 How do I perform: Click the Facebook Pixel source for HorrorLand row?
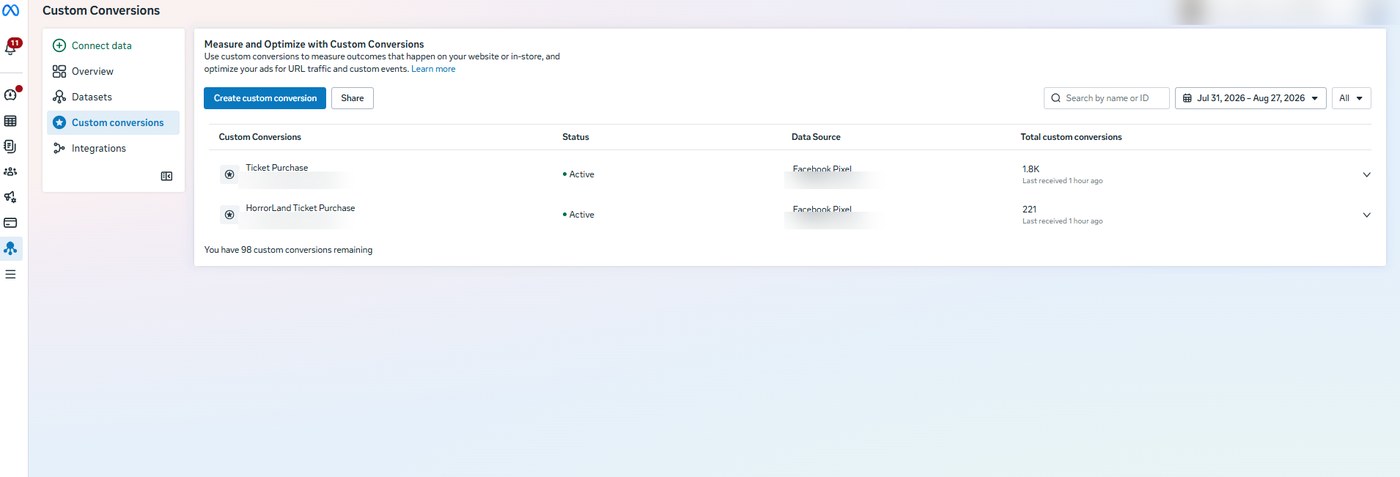pos(822,209)
